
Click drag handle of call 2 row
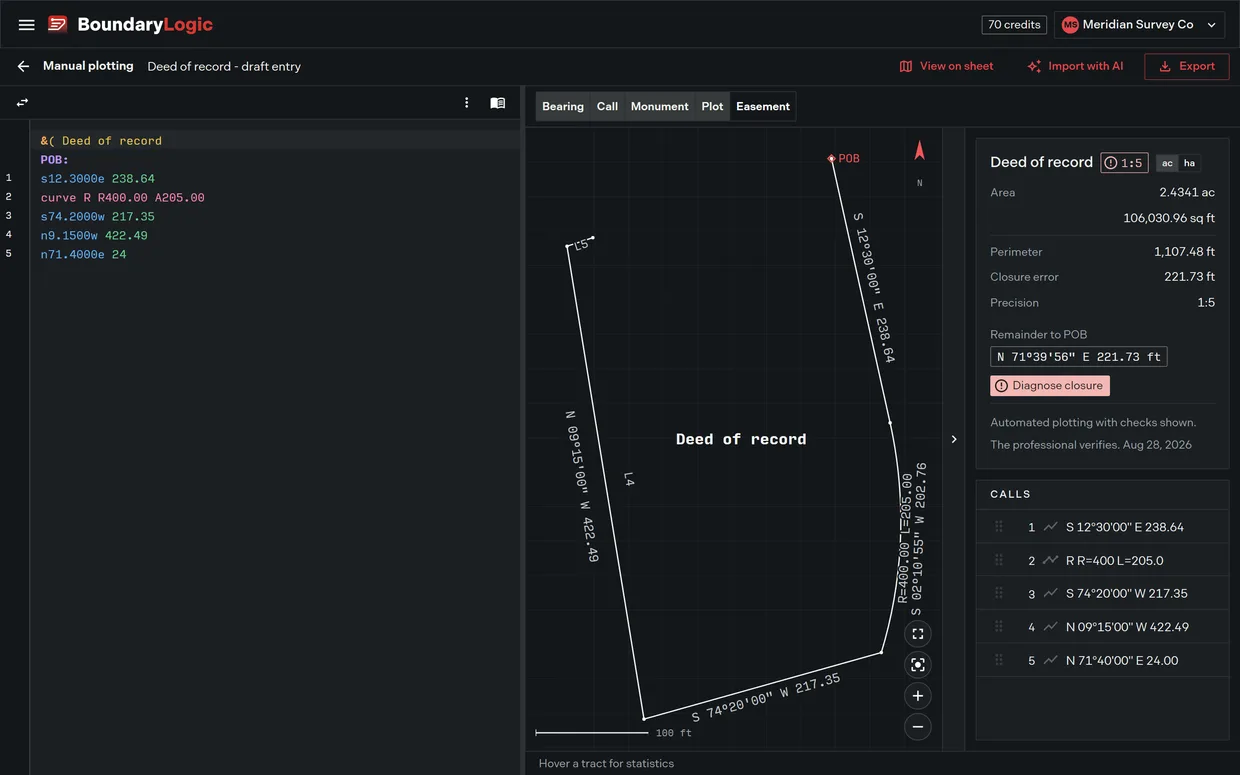click(998, 560)
